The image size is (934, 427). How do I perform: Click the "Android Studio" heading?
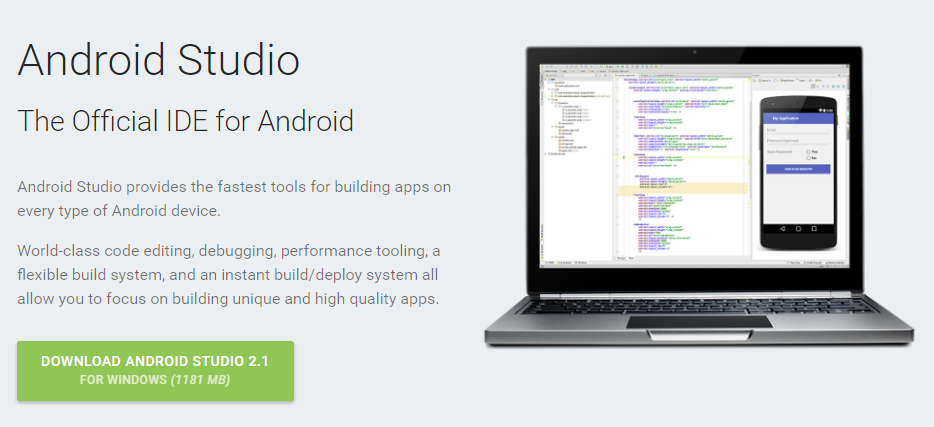[158, 60]
